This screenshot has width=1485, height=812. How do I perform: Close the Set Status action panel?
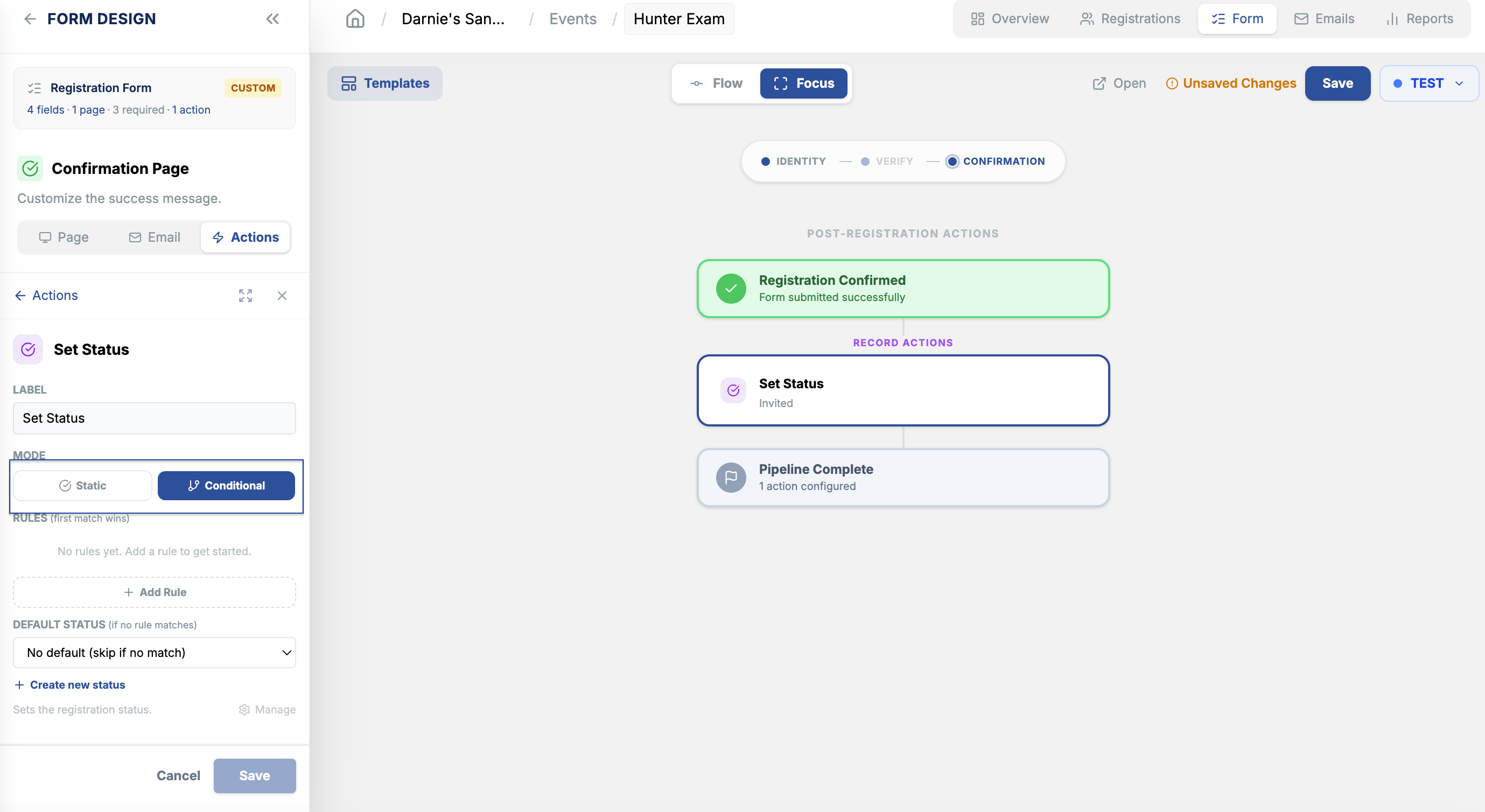[x=282, y=296]
